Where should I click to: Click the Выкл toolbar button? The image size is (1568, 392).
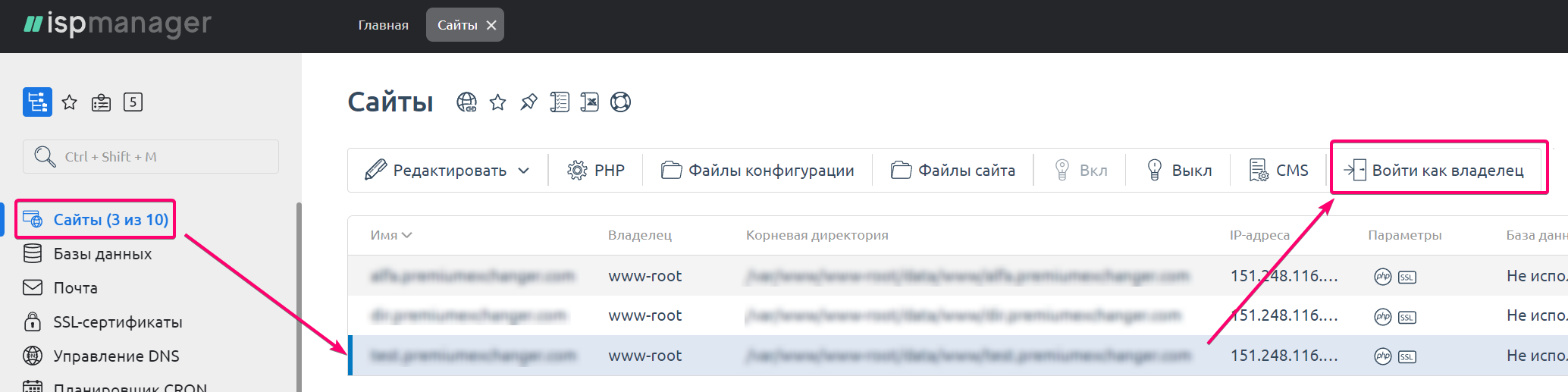1179,171
